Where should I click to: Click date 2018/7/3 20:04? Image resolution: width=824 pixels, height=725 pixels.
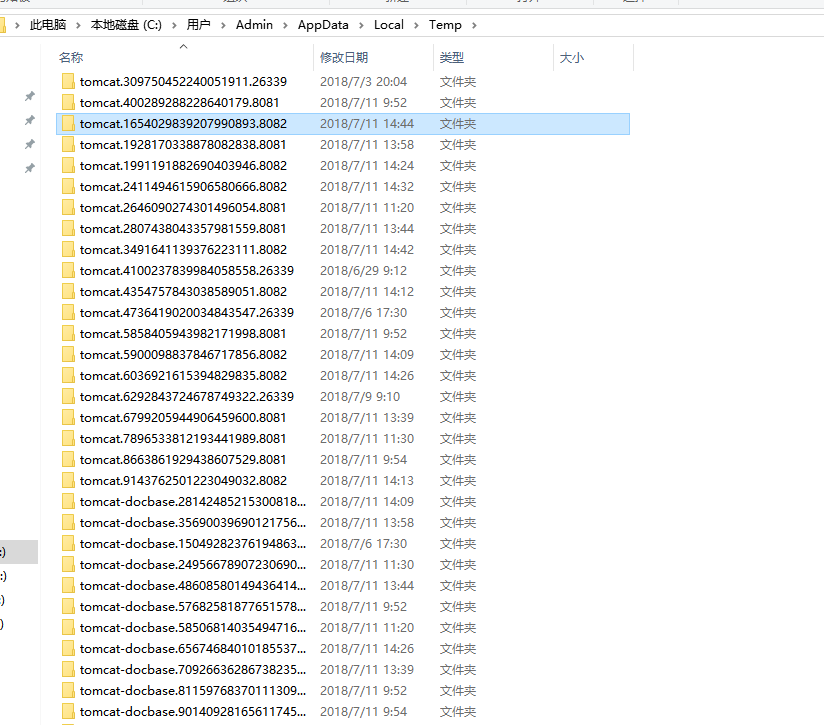[x=364, y=81]
